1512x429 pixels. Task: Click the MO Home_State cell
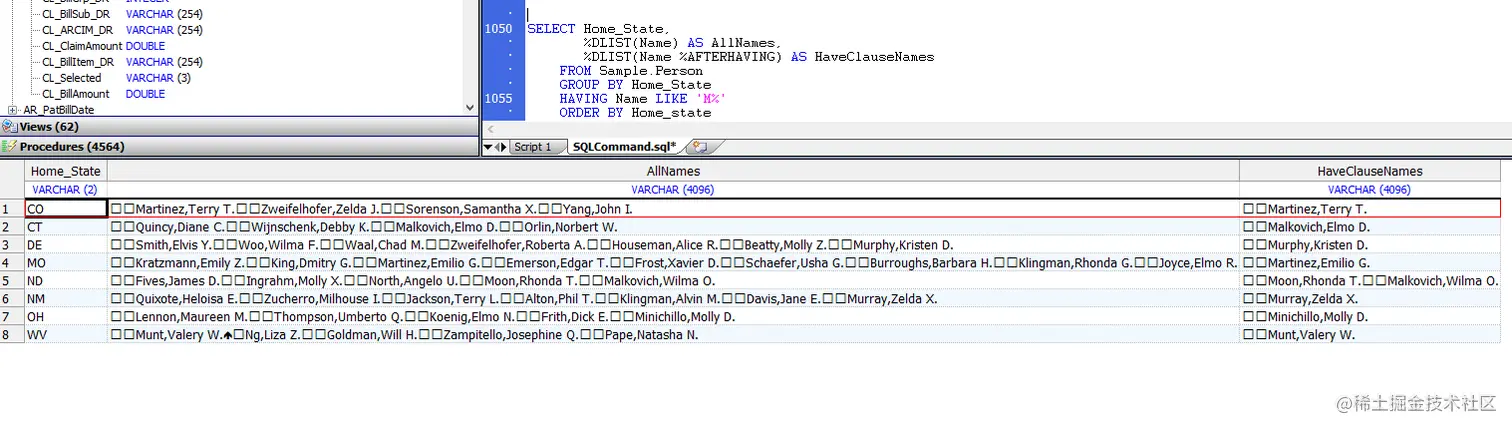[x=65, y=263]
